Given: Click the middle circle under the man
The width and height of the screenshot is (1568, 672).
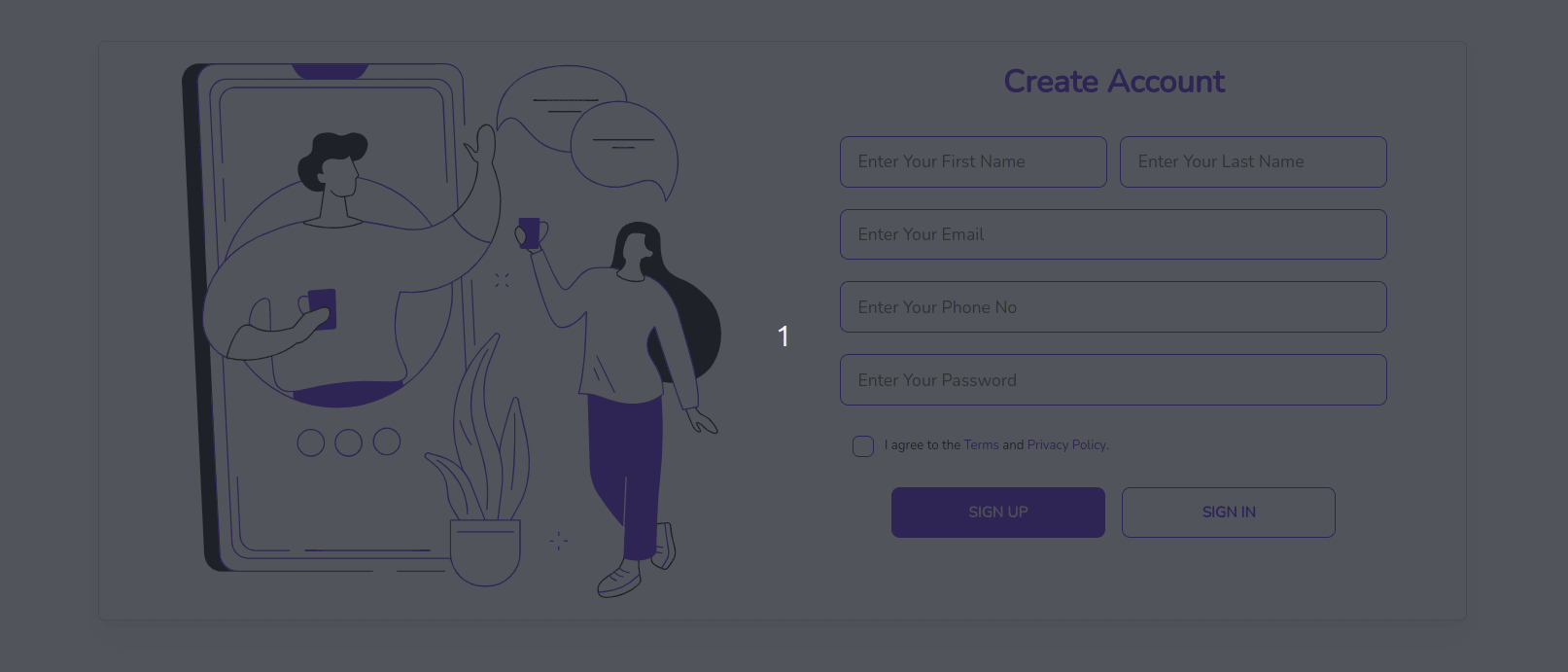Looking at the screenshot, I should coord(348,442).
